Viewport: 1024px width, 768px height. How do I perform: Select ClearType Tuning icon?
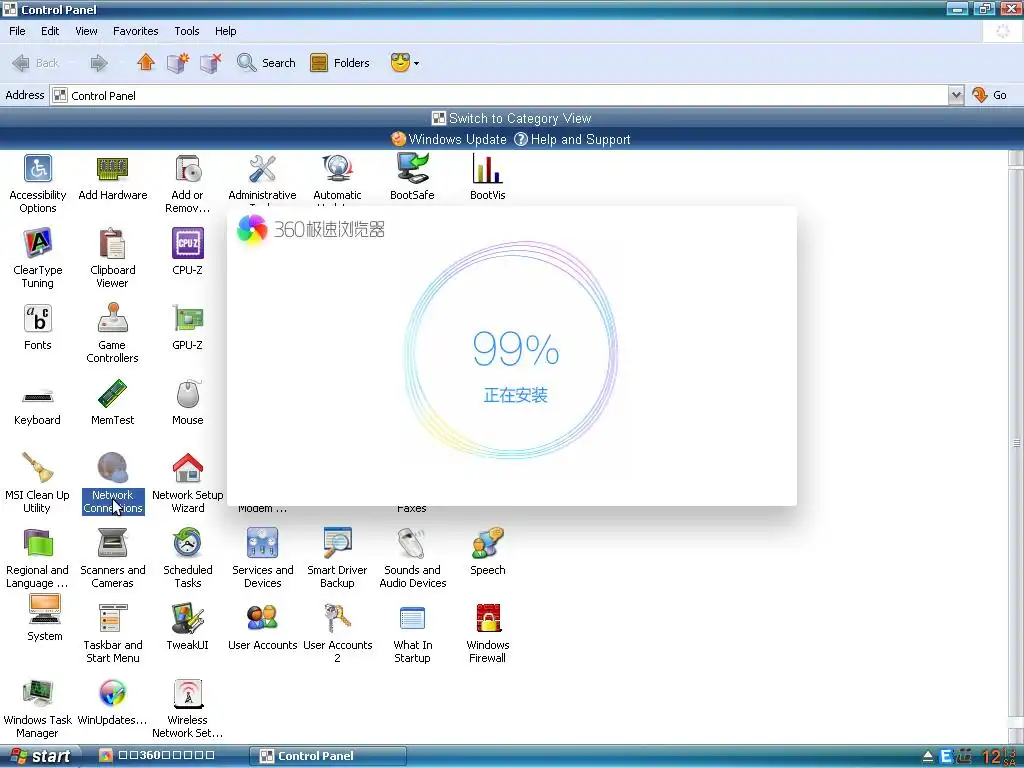pos(38,244)
